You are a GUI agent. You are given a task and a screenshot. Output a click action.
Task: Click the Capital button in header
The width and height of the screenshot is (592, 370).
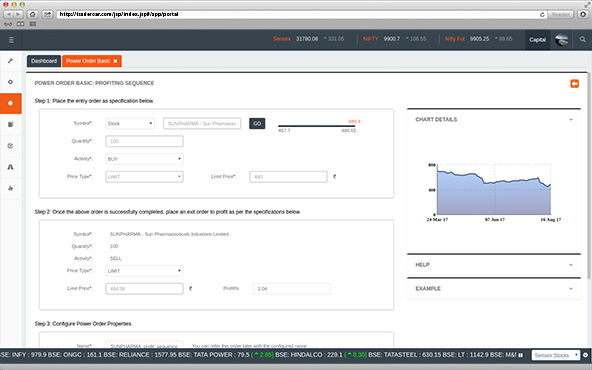click(x=537, y=40)
